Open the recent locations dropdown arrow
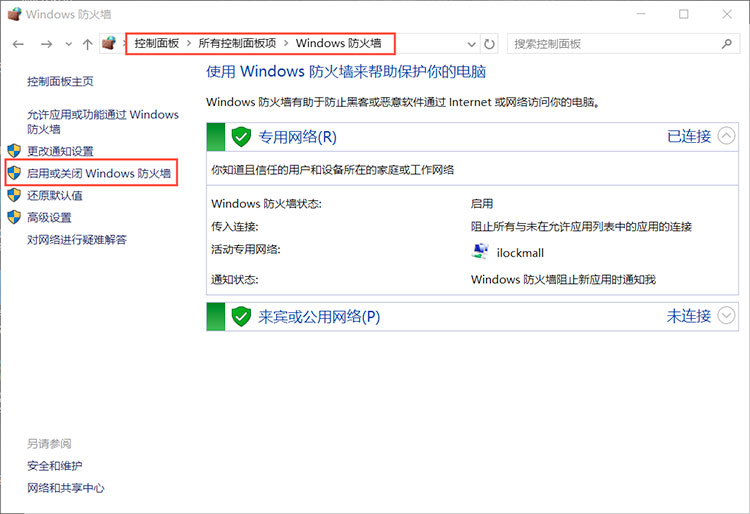 [68, 44]
